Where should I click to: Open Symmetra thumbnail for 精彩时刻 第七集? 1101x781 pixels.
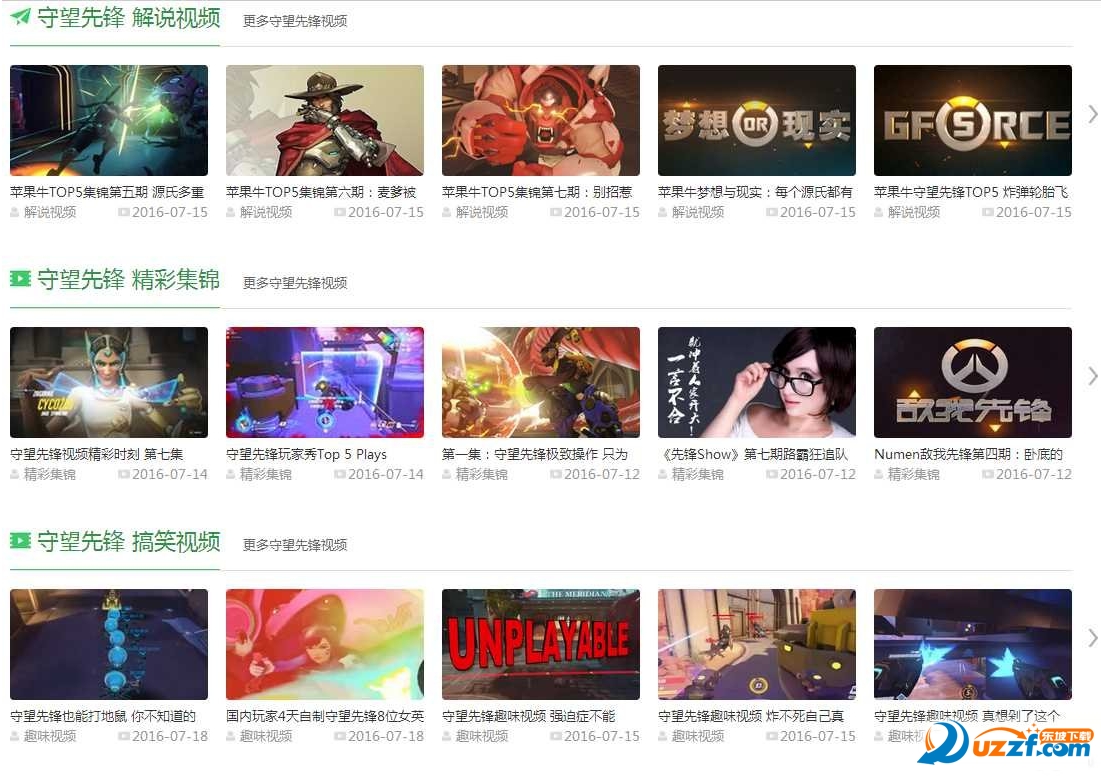(x=109, y=382)
